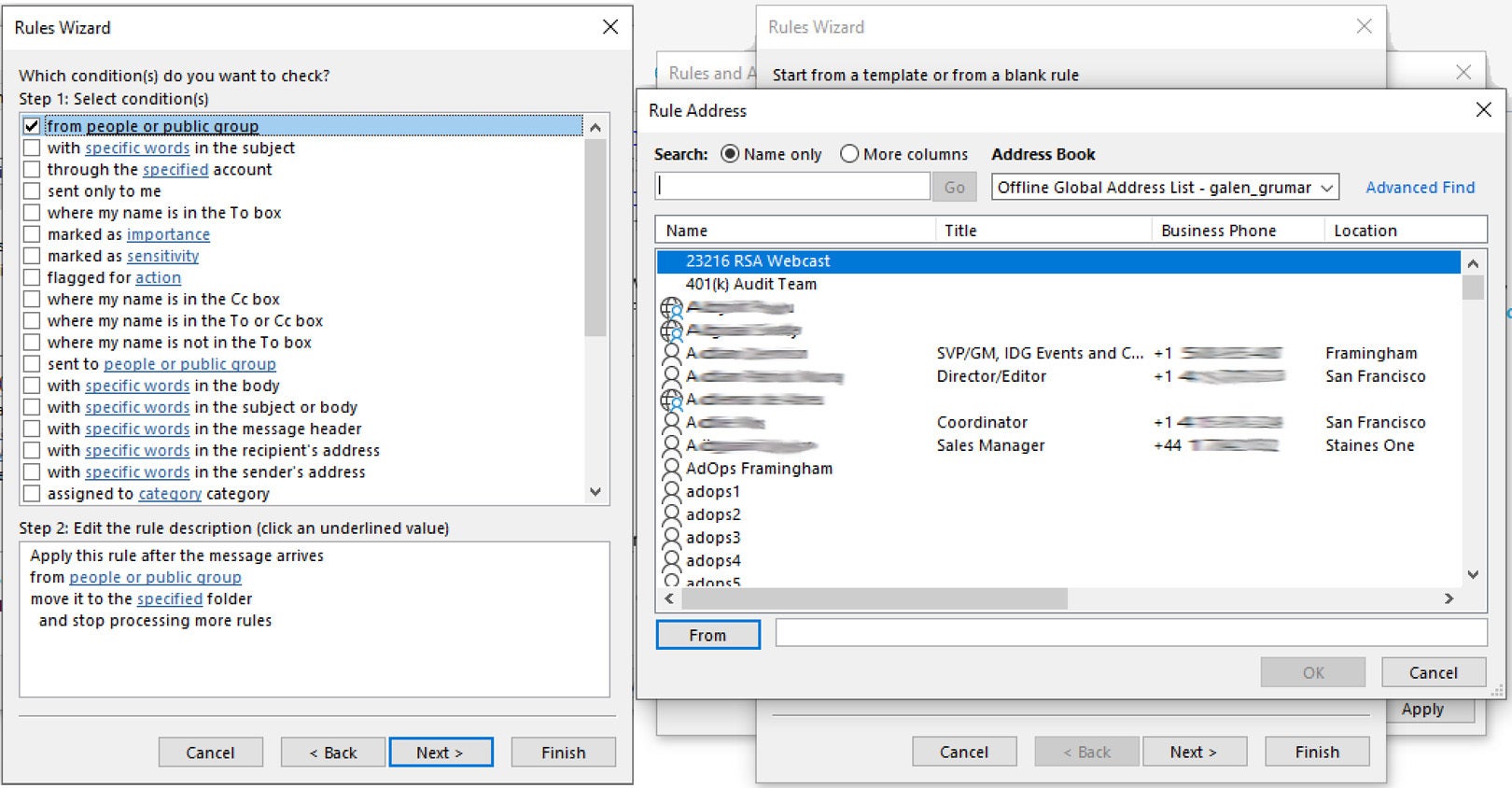Close the background Rules Wizard window
The height and width of the screenshot is (788, 1512).
tap(1364, 26)
